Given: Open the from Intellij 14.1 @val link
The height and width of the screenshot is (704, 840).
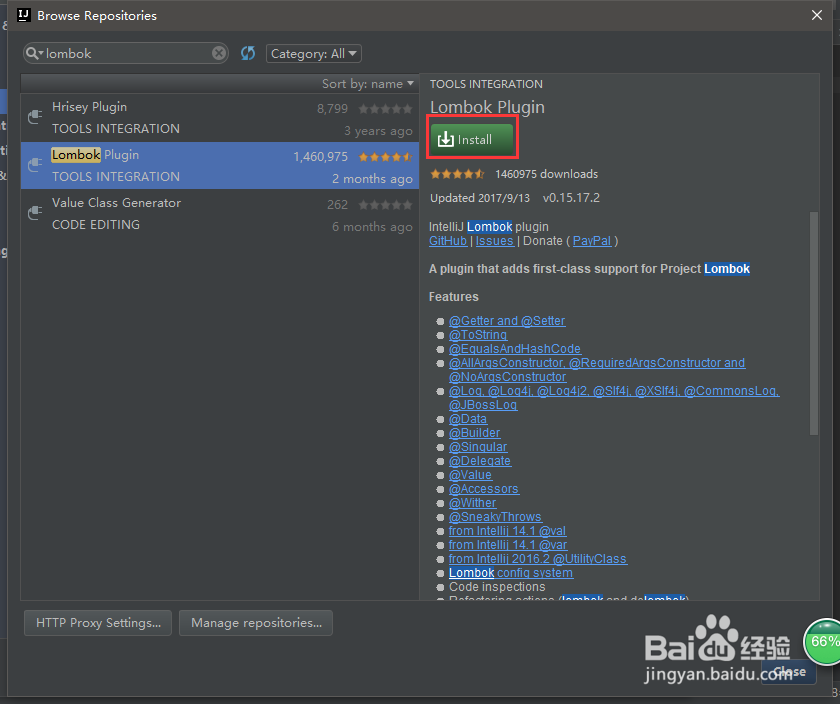Looking at the screenshot, I should [x=507, y=530].
